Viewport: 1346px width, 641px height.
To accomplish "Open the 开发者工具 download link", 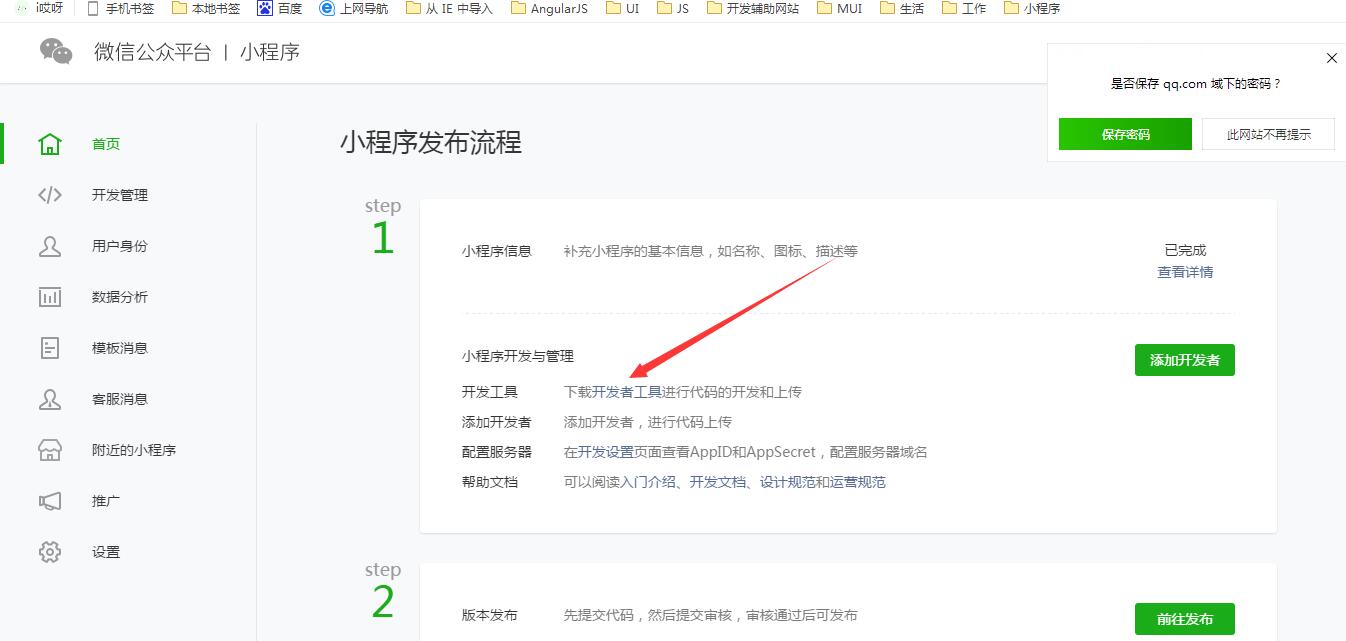I will click(627, 392).
